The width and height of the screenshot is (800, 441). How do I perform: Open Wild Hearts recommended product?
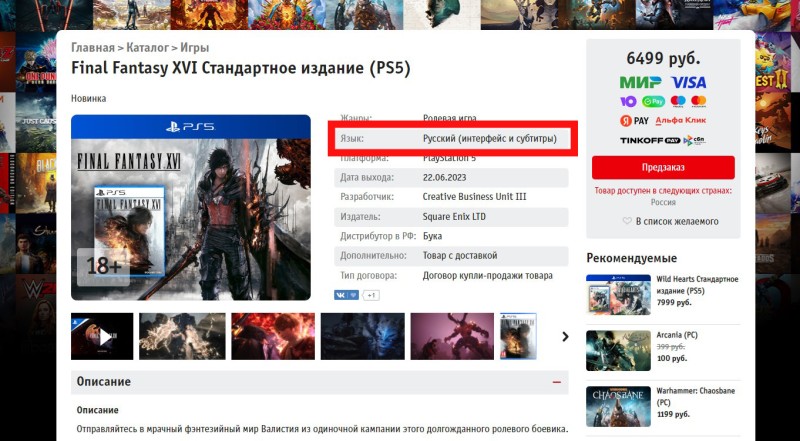(697, 285)
